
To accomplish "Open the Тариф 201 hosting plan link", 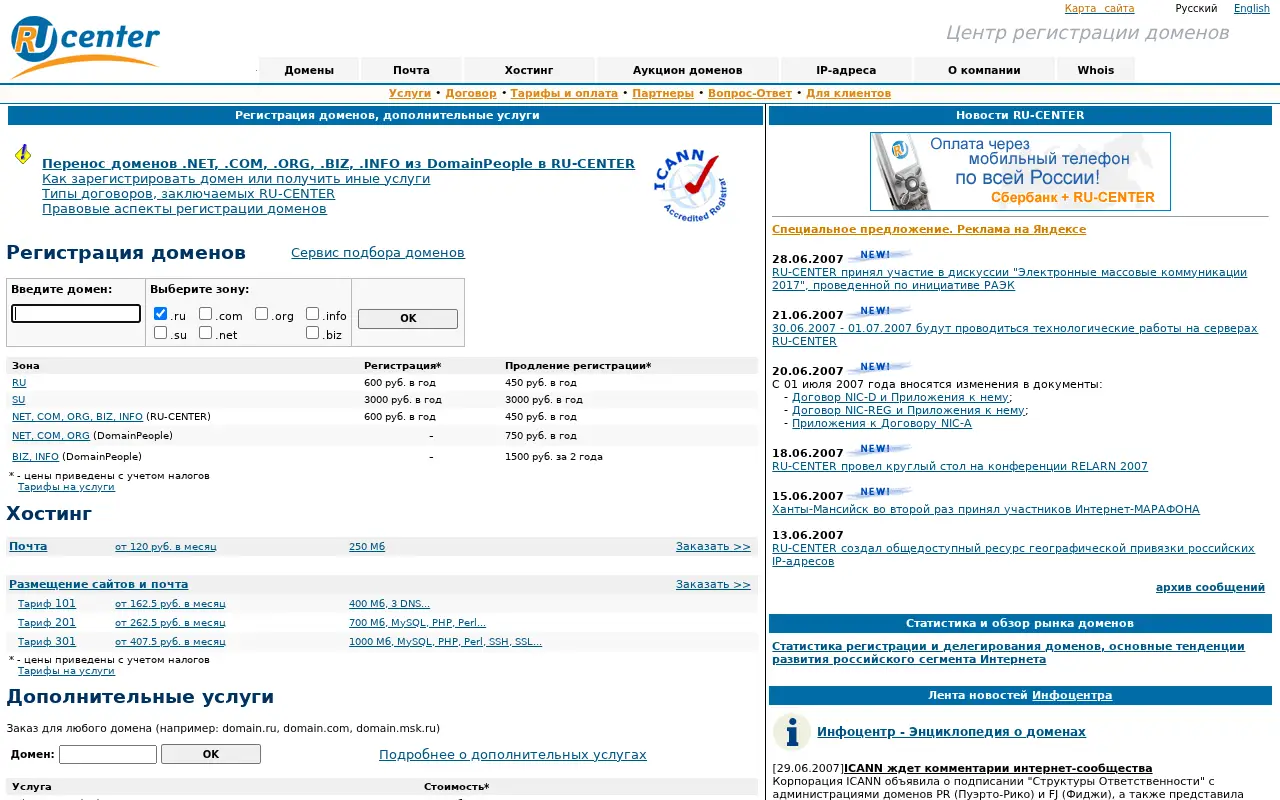I will pos(47,623).
